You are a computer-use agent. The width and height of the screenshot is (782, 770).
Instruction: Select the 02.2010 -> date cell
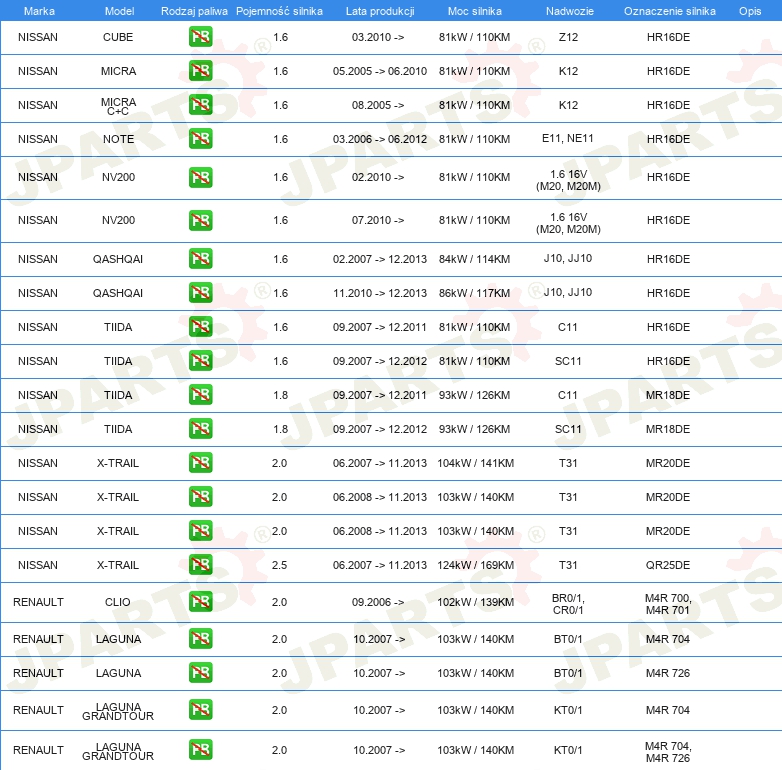tap(378, 177)
